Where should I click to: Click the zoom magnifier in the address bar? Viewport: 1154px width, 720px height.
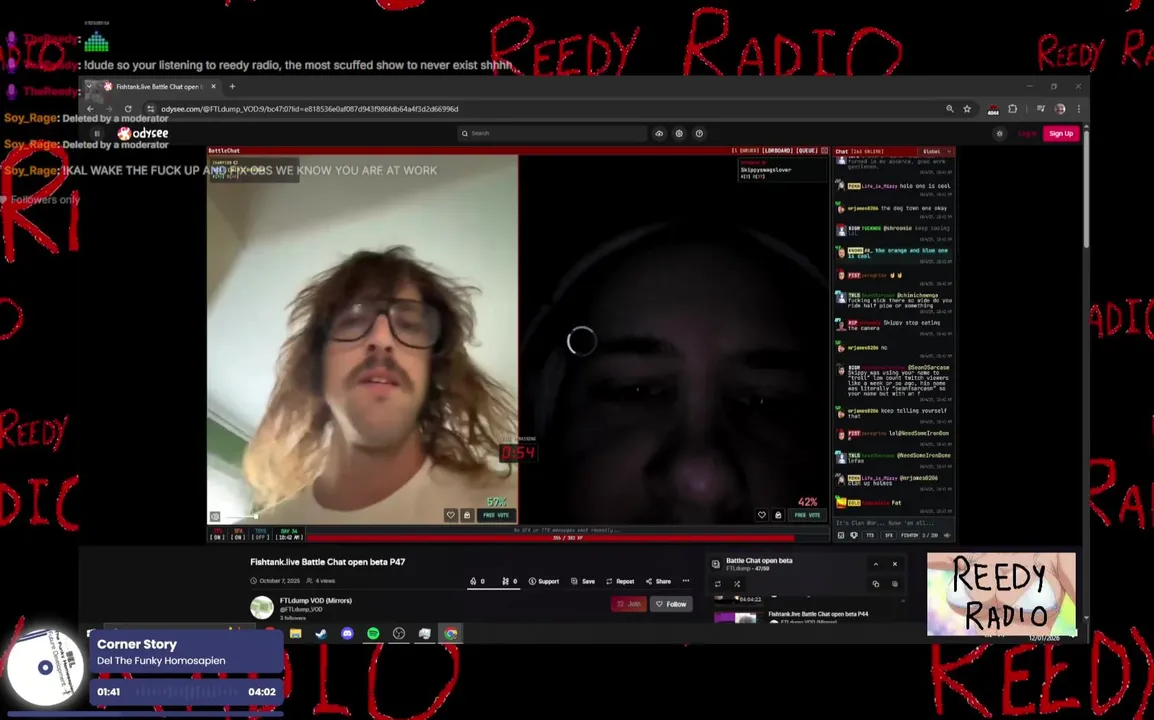[x=950, y=109]
